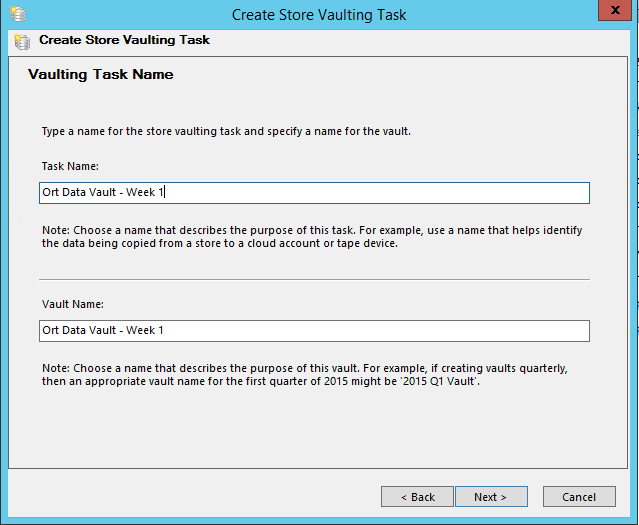Click the instruction text about typing a name
This screenshot has width=639, height=525.
(x=226, y=131)
